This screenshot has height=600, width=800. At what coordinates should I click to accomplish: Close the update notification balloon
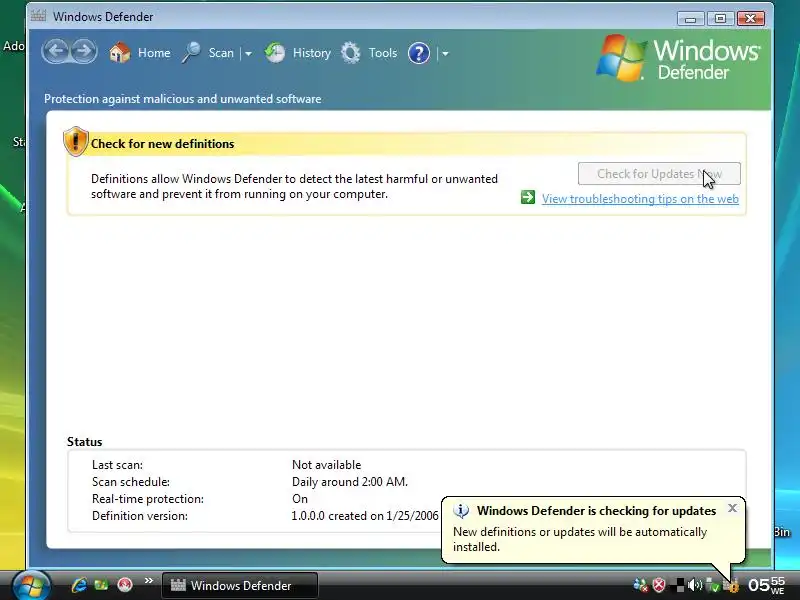tap(732, 508)
